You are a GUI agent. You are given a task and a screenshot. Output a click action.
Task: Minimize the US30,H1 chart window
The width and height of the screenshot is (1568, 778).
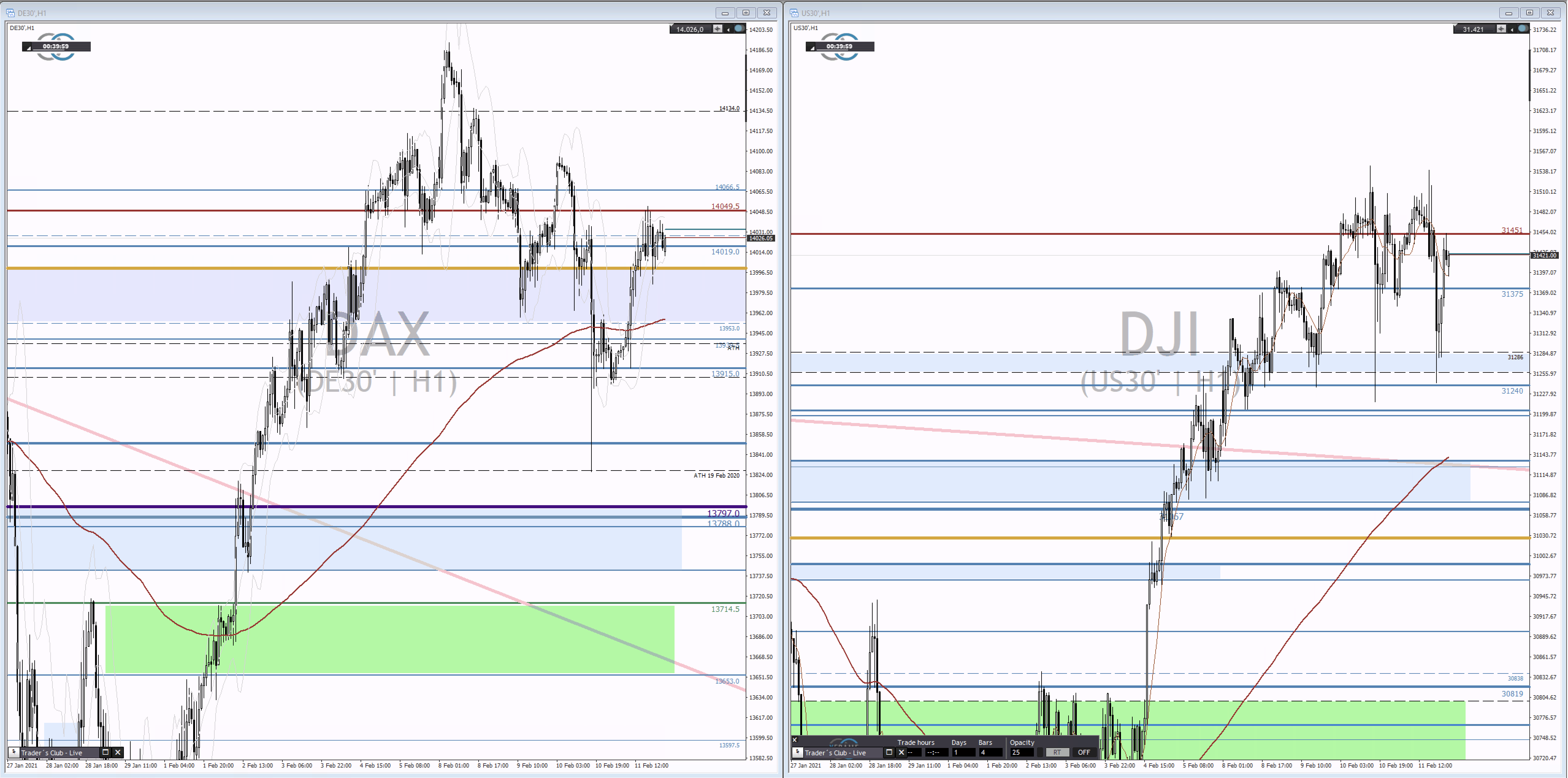pos(1508,12)
